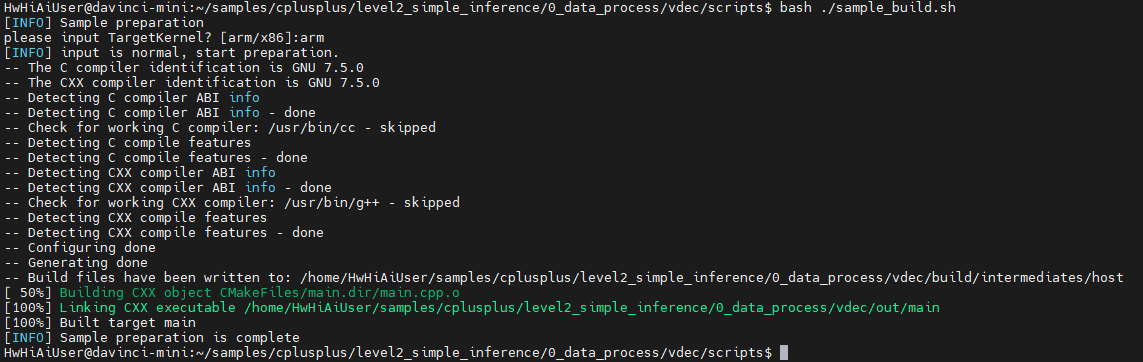Click the green vdec/out/main executable path

click(x=592, y=308)
